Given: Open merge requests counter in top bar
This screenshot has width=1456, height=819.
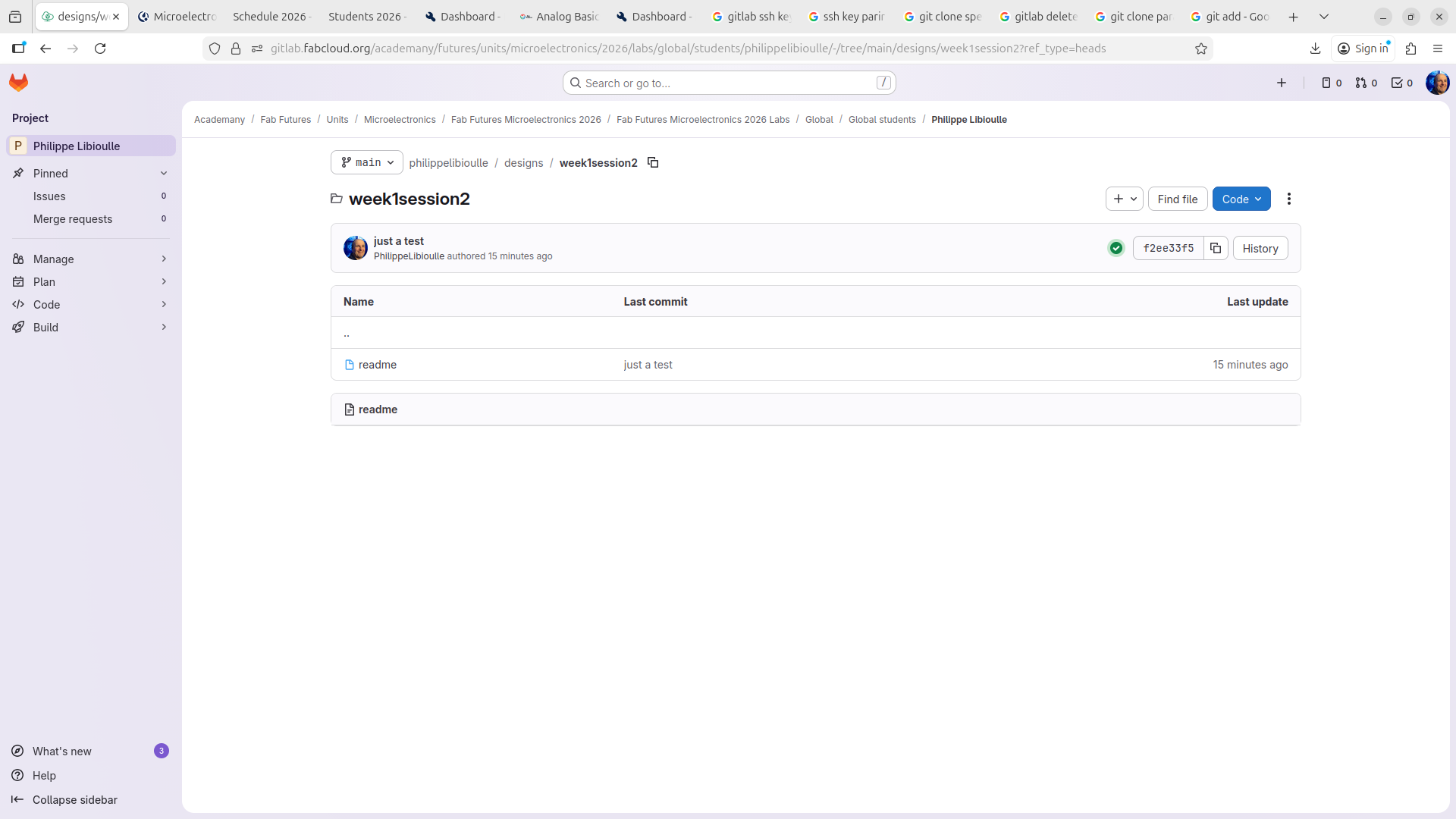Looking at the screenshot, I should point(1367,83).
